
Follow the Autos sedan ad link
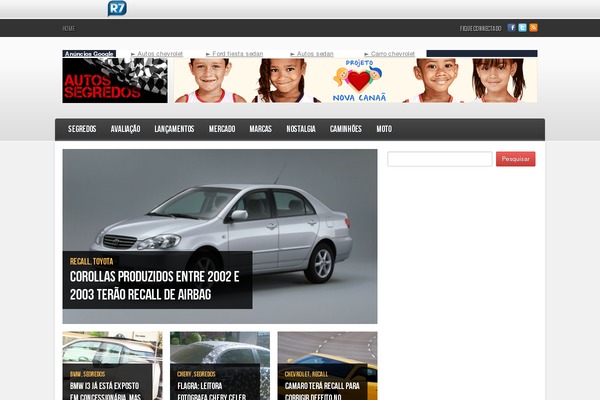coord(315,54)
